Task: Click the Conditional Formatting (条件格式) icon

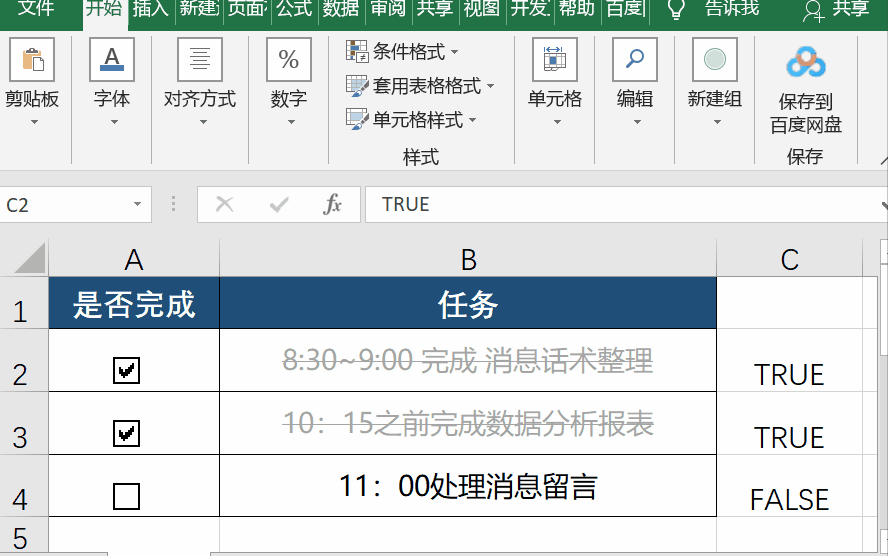Action: coord(357,52)
